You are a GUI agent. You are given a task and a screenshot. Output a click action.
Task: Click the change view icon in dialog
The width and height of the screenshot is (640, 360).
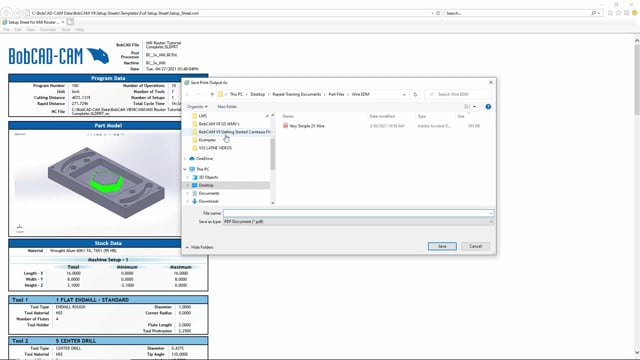click(467, 107)
